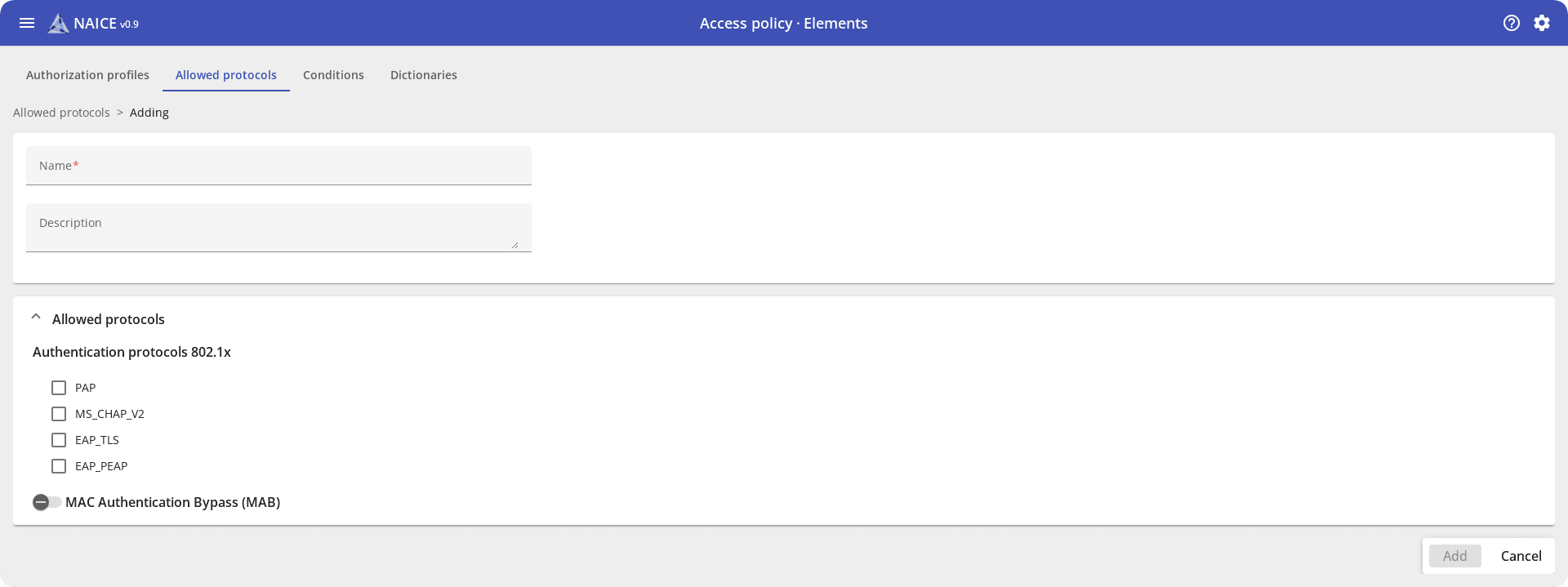
Task: Open the Conditions tab
Action: click(333, 75)
